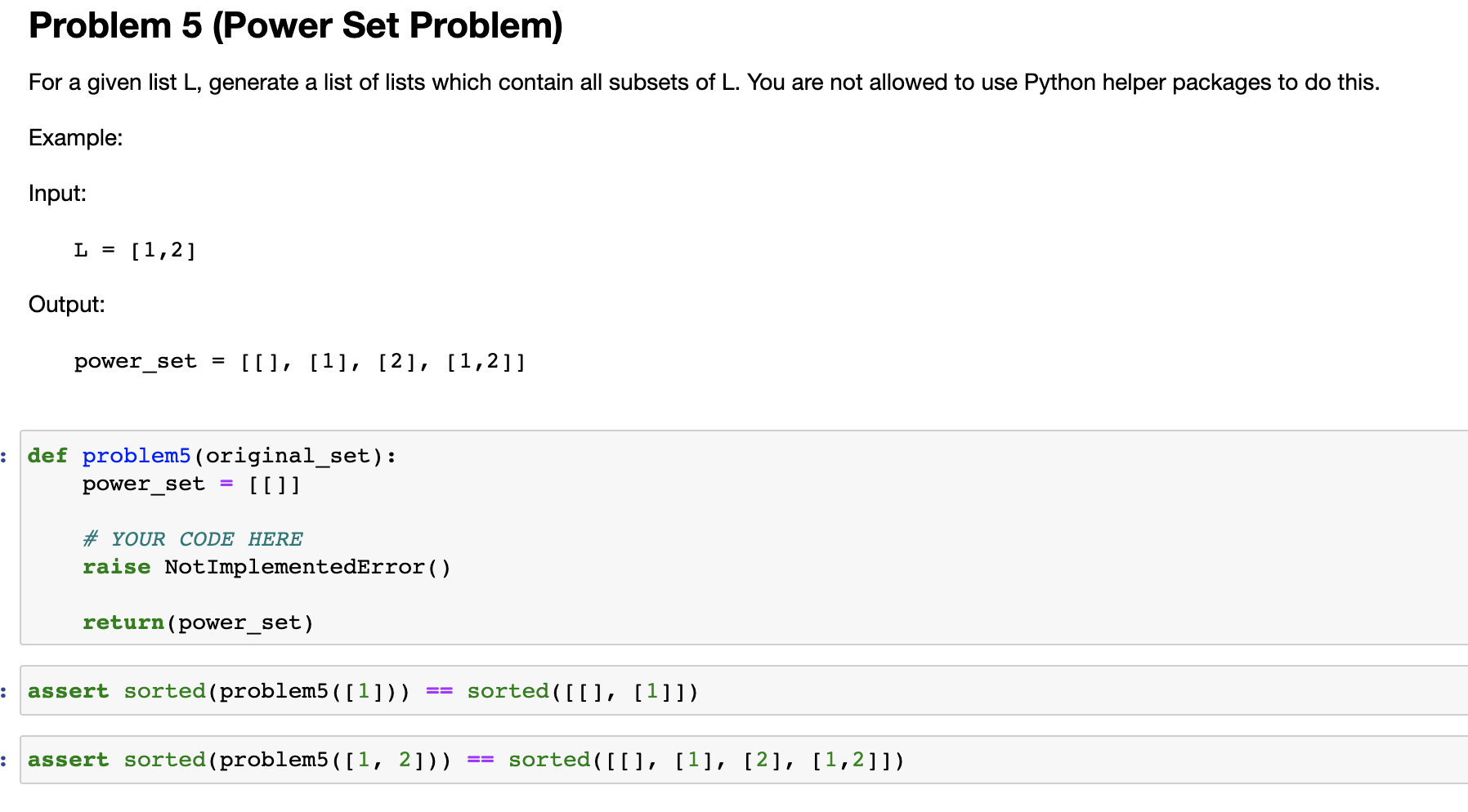Click the 'raise NotImplementedError()' line
Image resolution: width=1468 pixels, height=812 pixels.
(266, 567)
